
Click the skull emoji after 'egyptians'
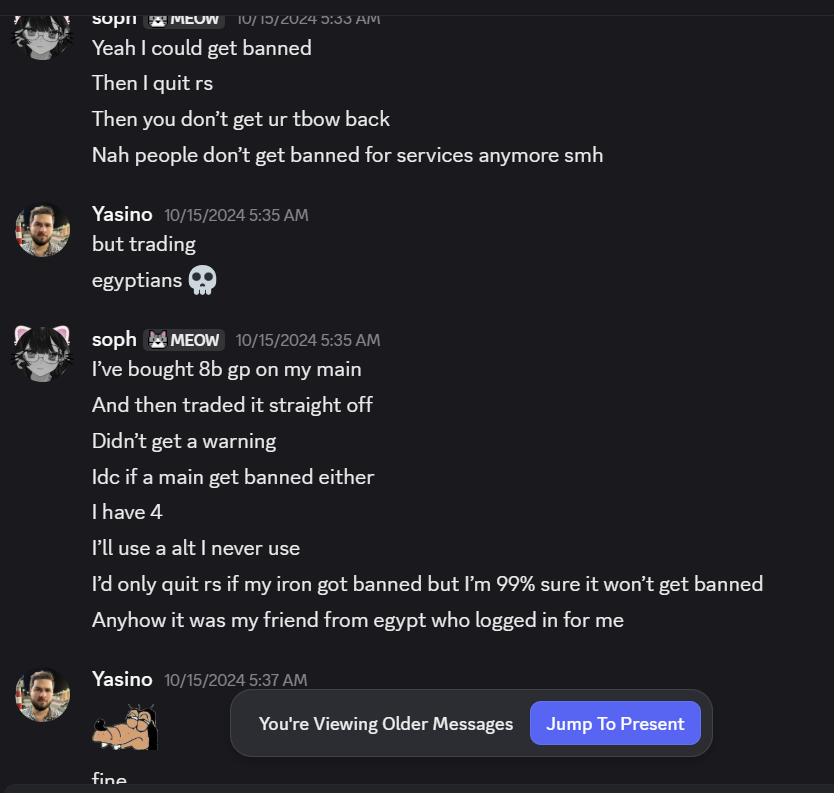(x=202, y=280)
